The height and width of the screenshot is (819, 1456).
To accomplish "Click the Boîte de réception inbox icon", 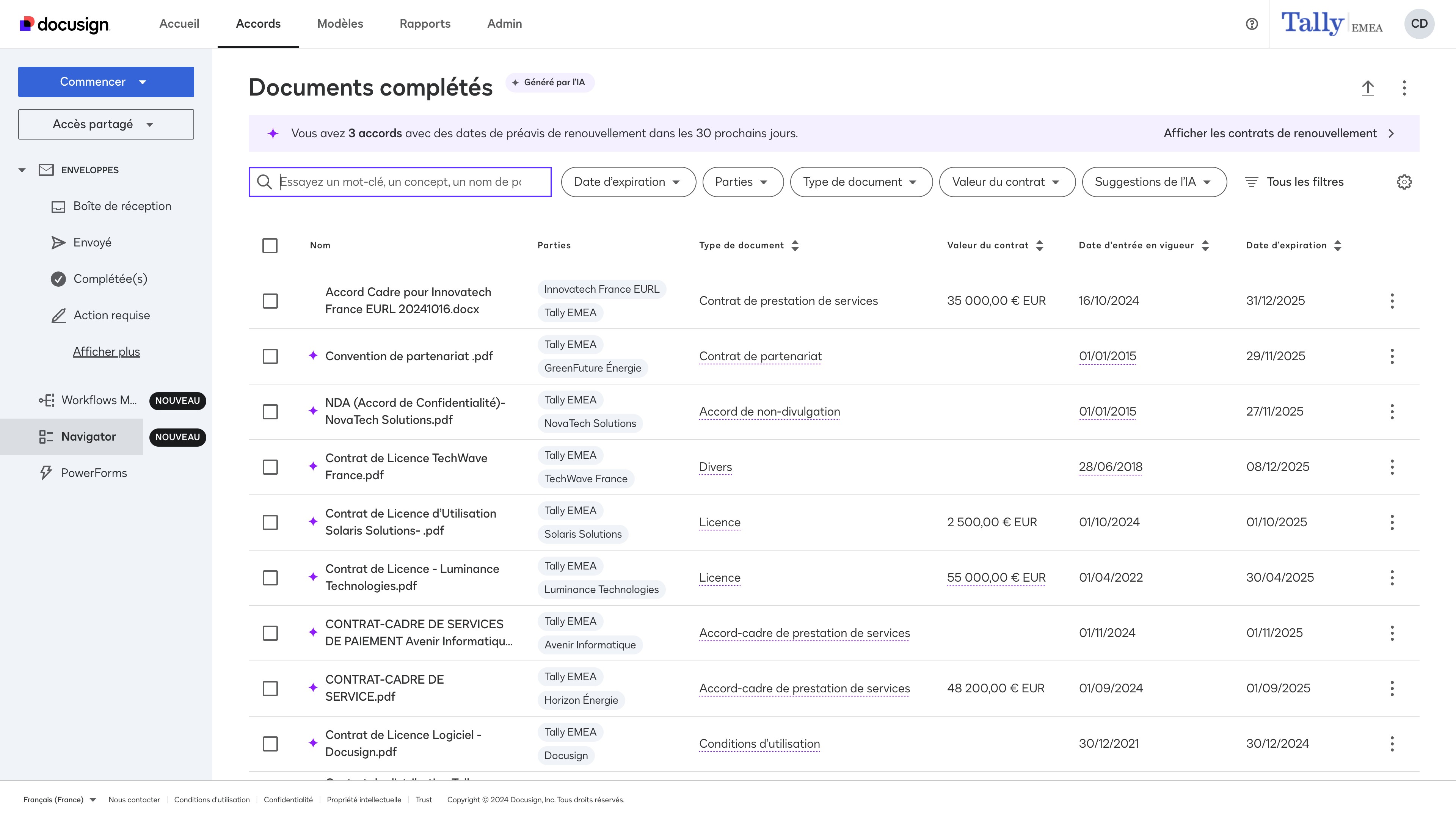I will [x=58, y=206].
